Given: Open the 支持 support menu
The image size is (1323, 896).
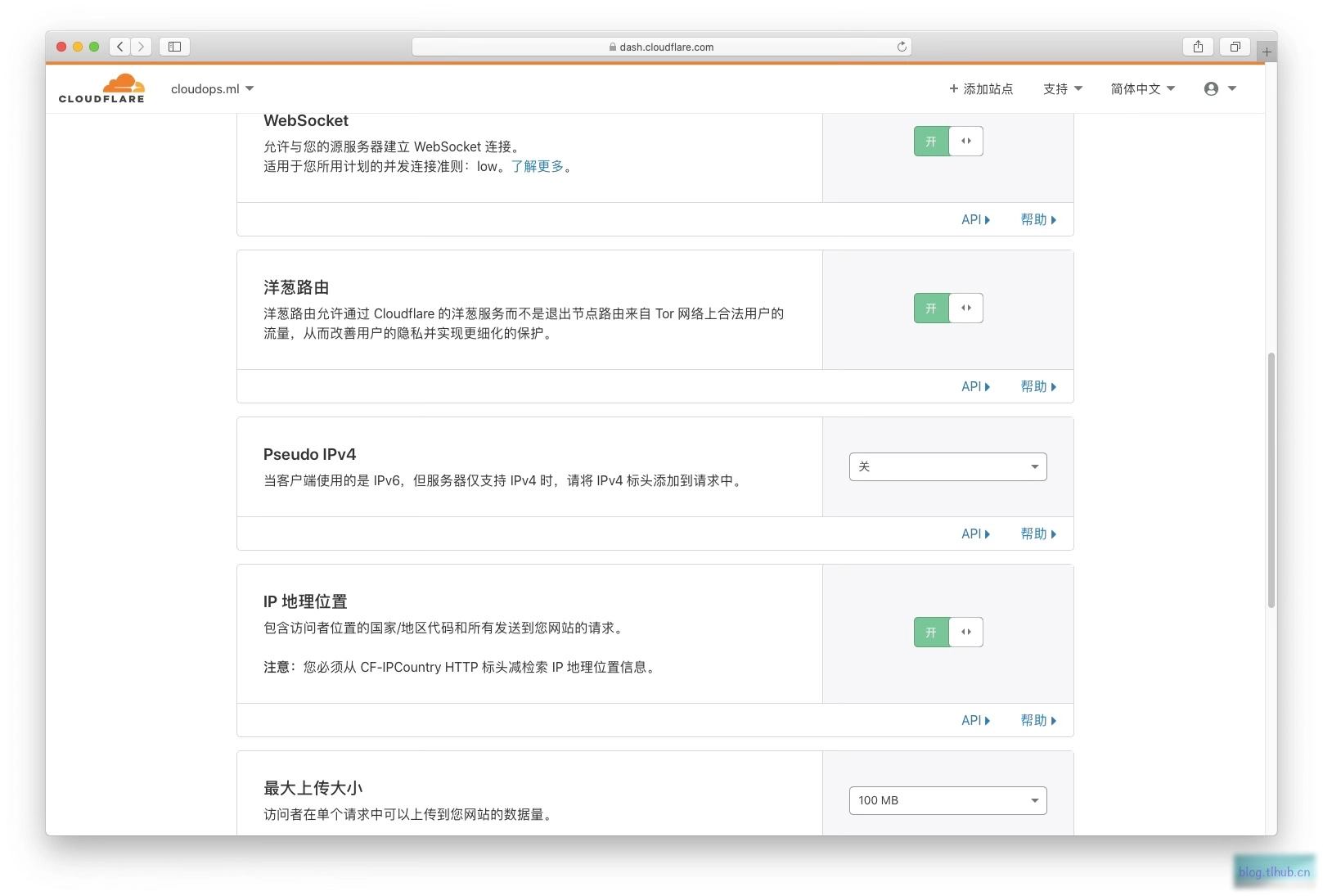Looking at the screenshot, I should click(1063, 88).
